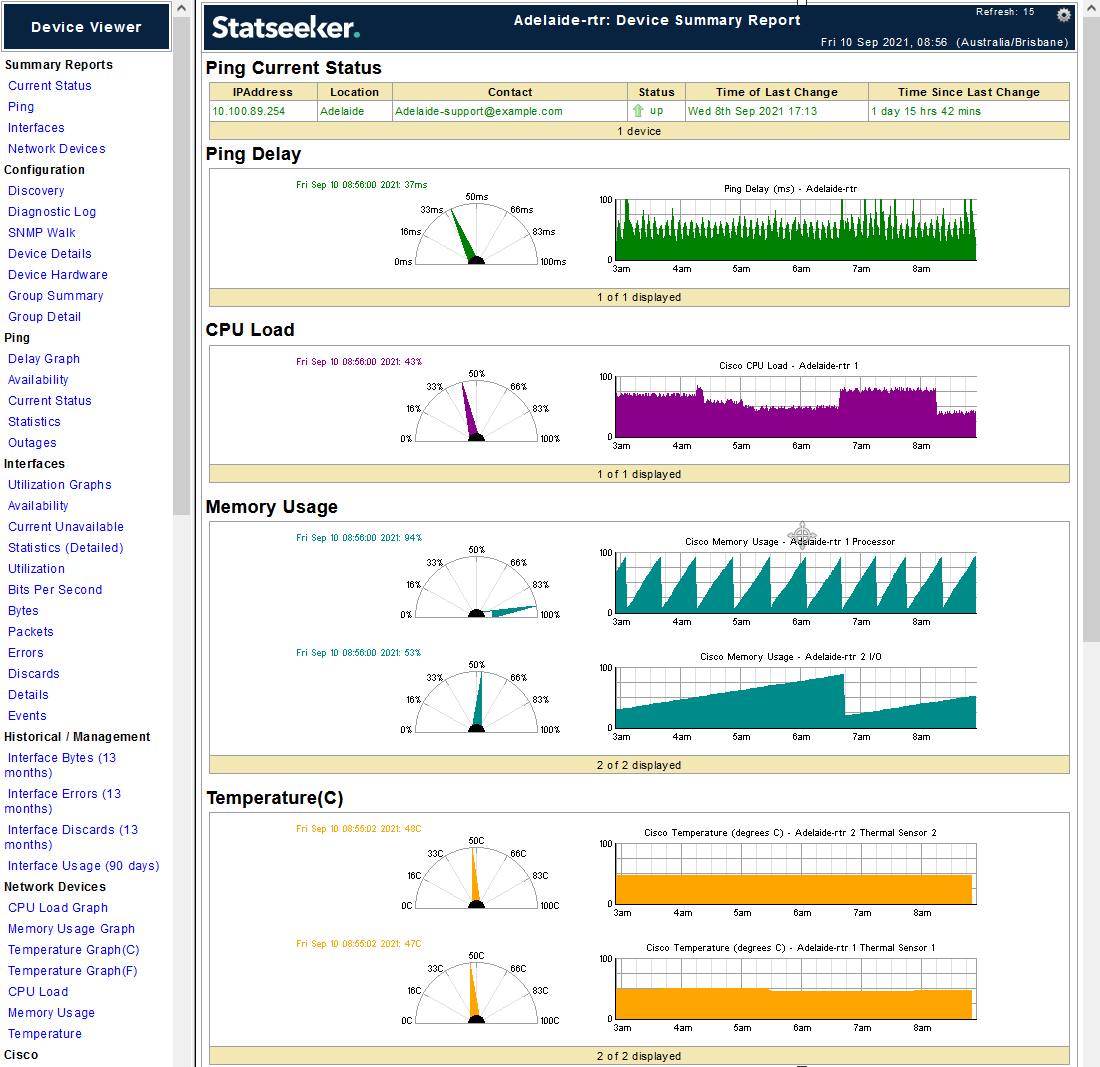
Task: Open Interface Discards (13 months) link
Action: tap(72, 837)
